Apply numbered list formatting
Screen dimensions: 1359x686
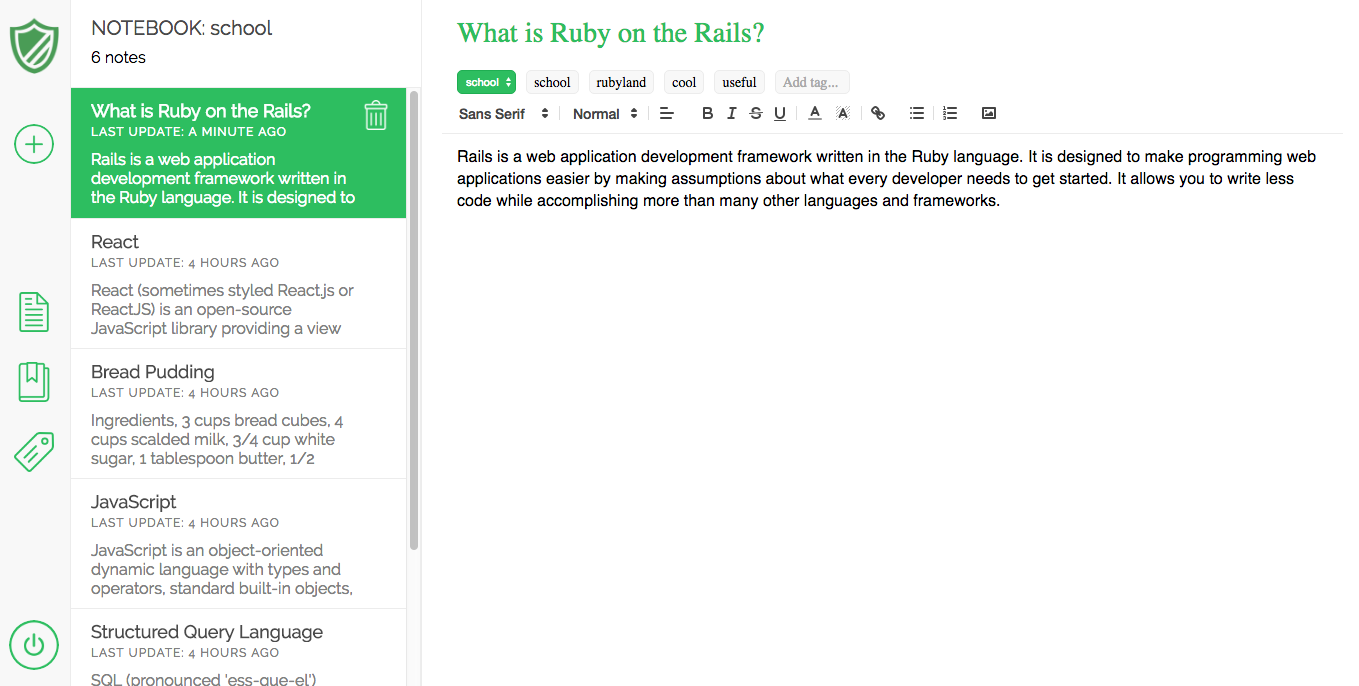tap(950, 114)
